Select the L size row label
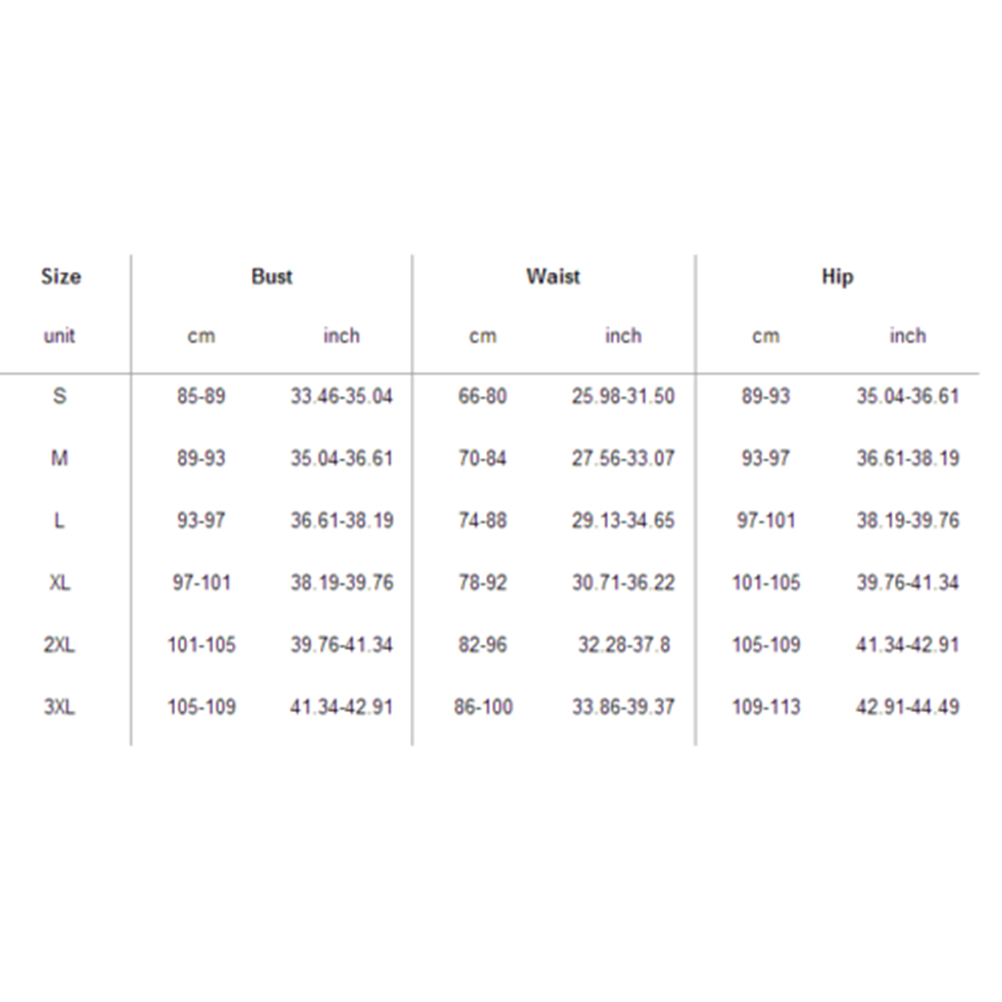This screenshot has width=1002, height=1002. [x=60, y=520]
